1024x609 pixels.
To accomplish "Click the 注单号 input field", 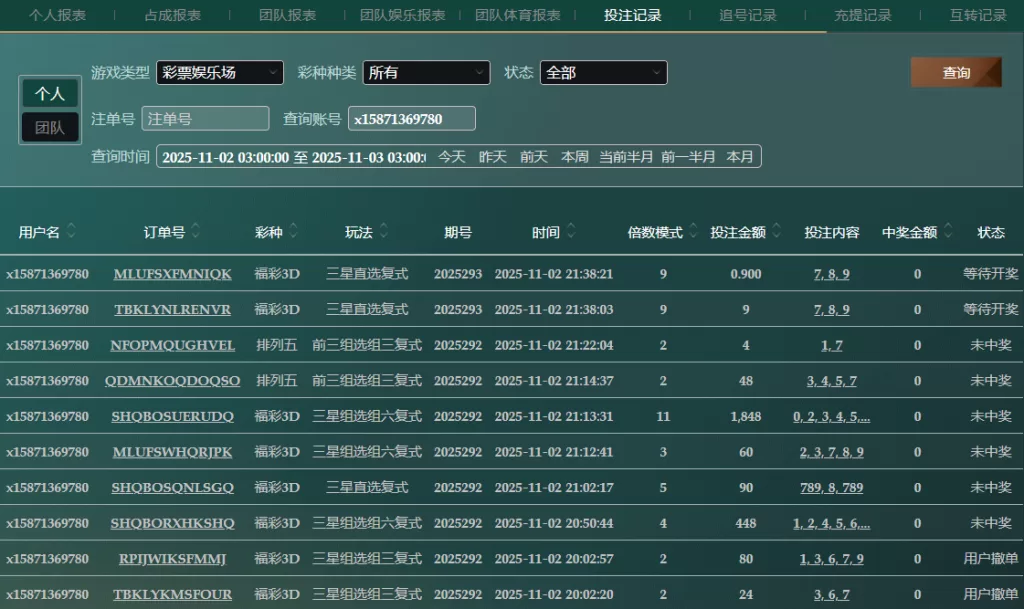I will coord(205,119).
